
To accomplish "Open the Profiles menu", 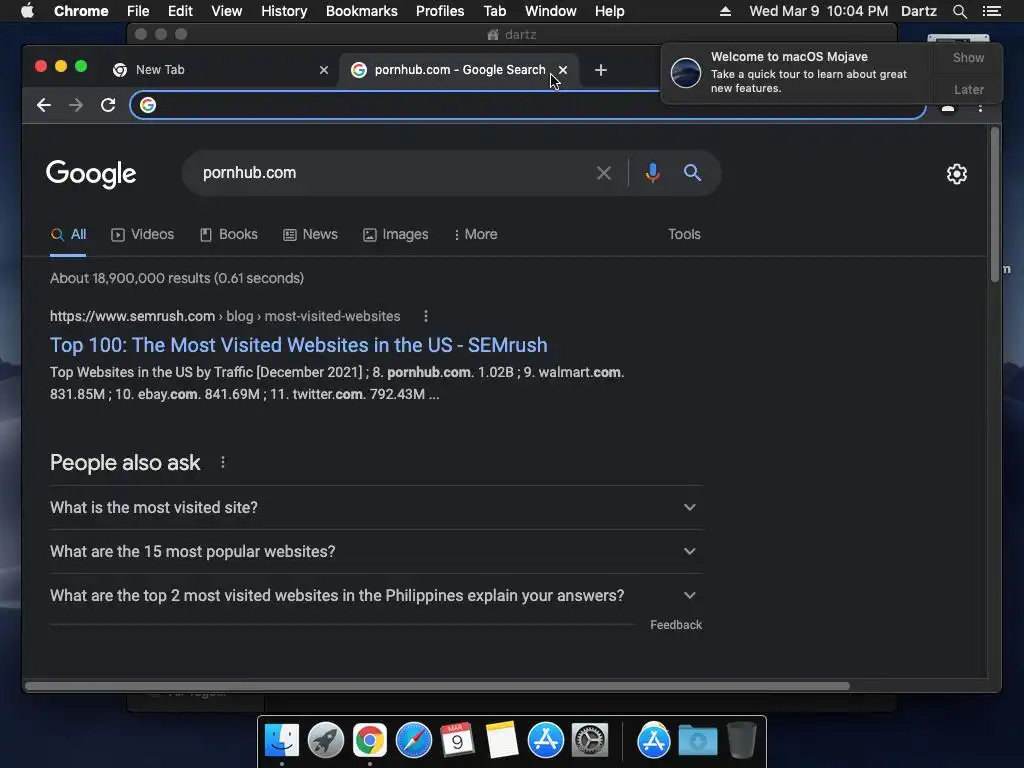I will click(440, 11).
